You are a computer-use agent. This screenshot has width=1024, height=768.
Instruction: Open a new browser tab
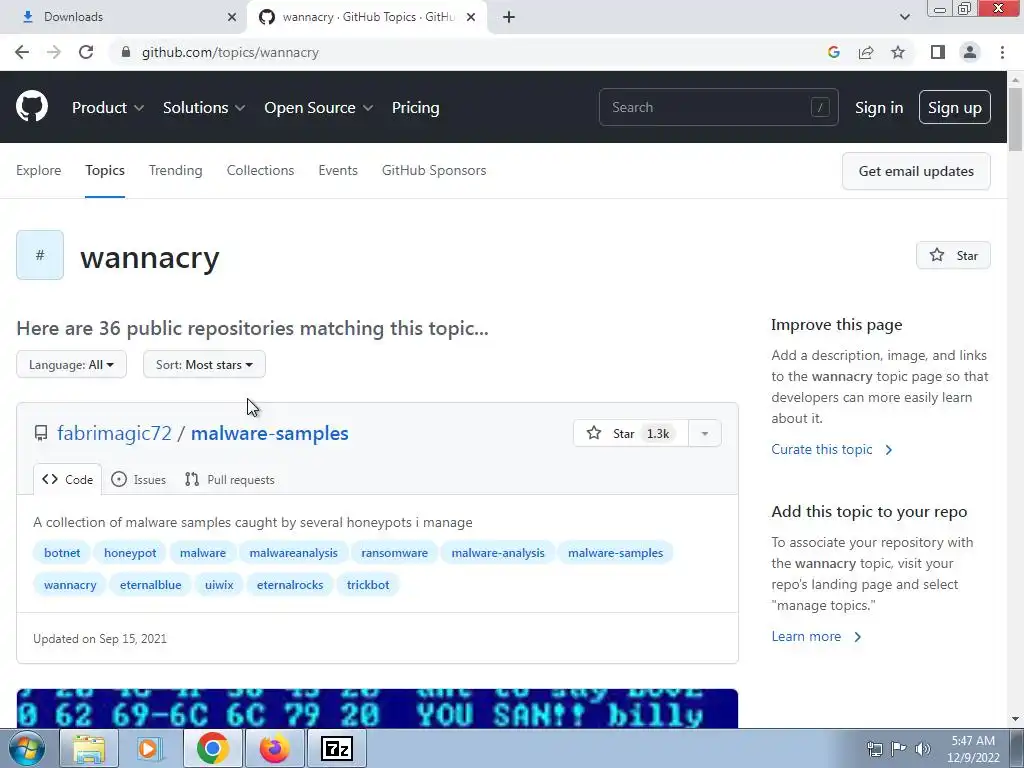coord(509,17)
